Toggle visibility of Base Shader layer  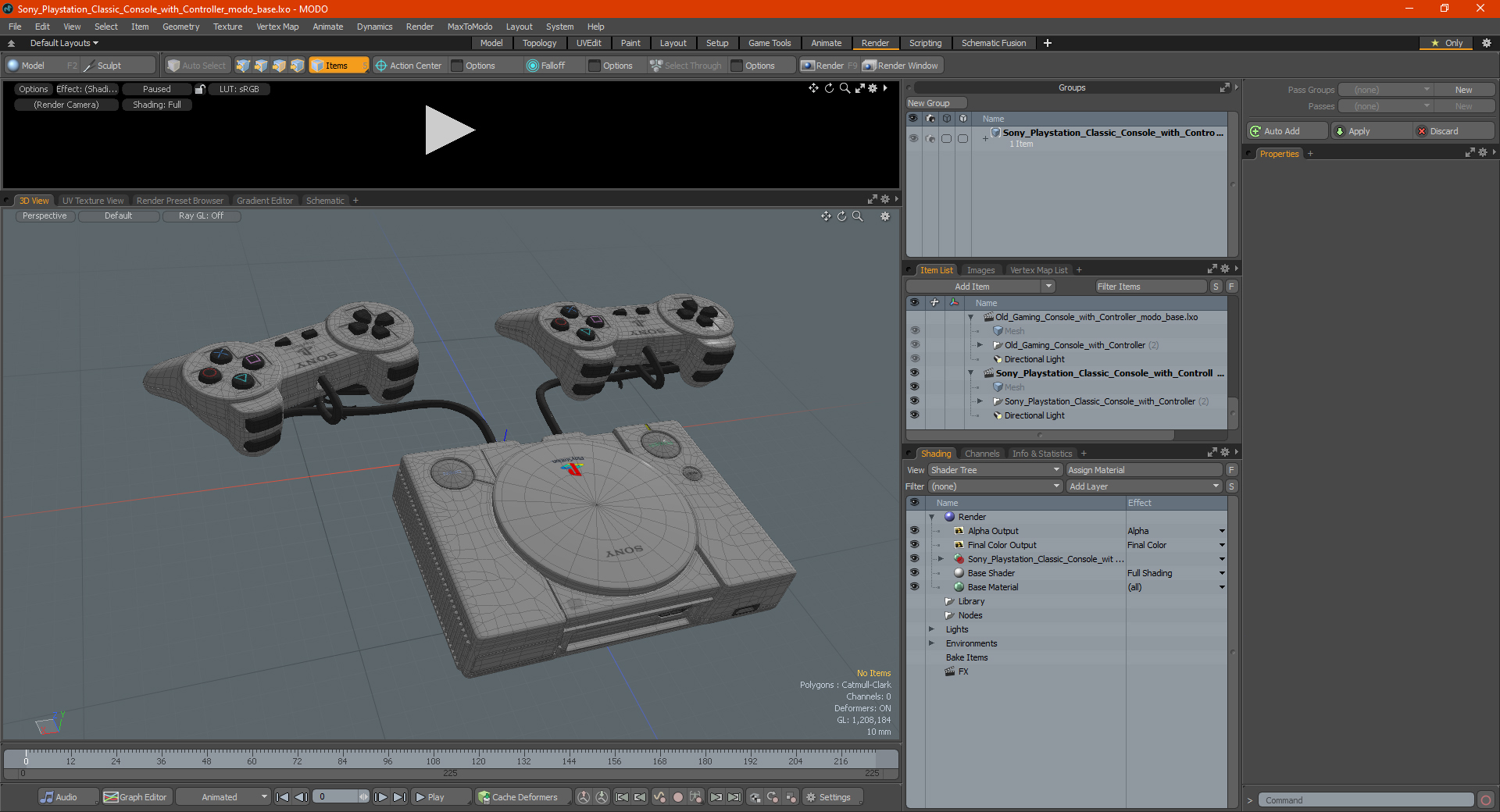[x=914, y=573]
